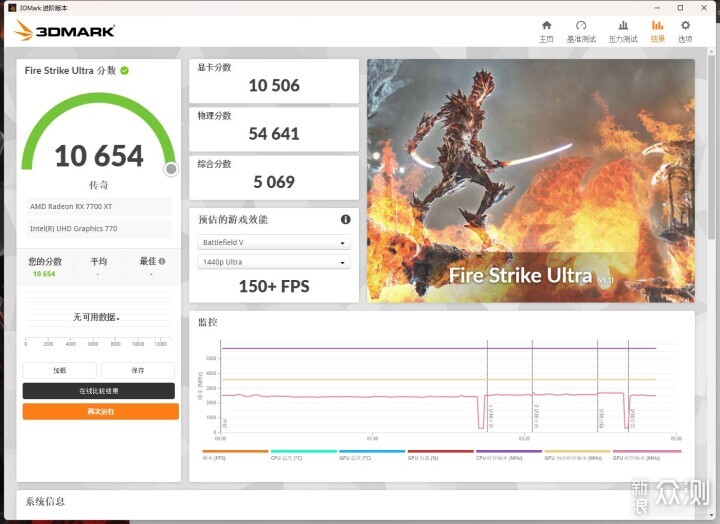Toggle the 帧率 (FPS) orange legend line
Screen dimensions: 720x524
coord(235,451)
